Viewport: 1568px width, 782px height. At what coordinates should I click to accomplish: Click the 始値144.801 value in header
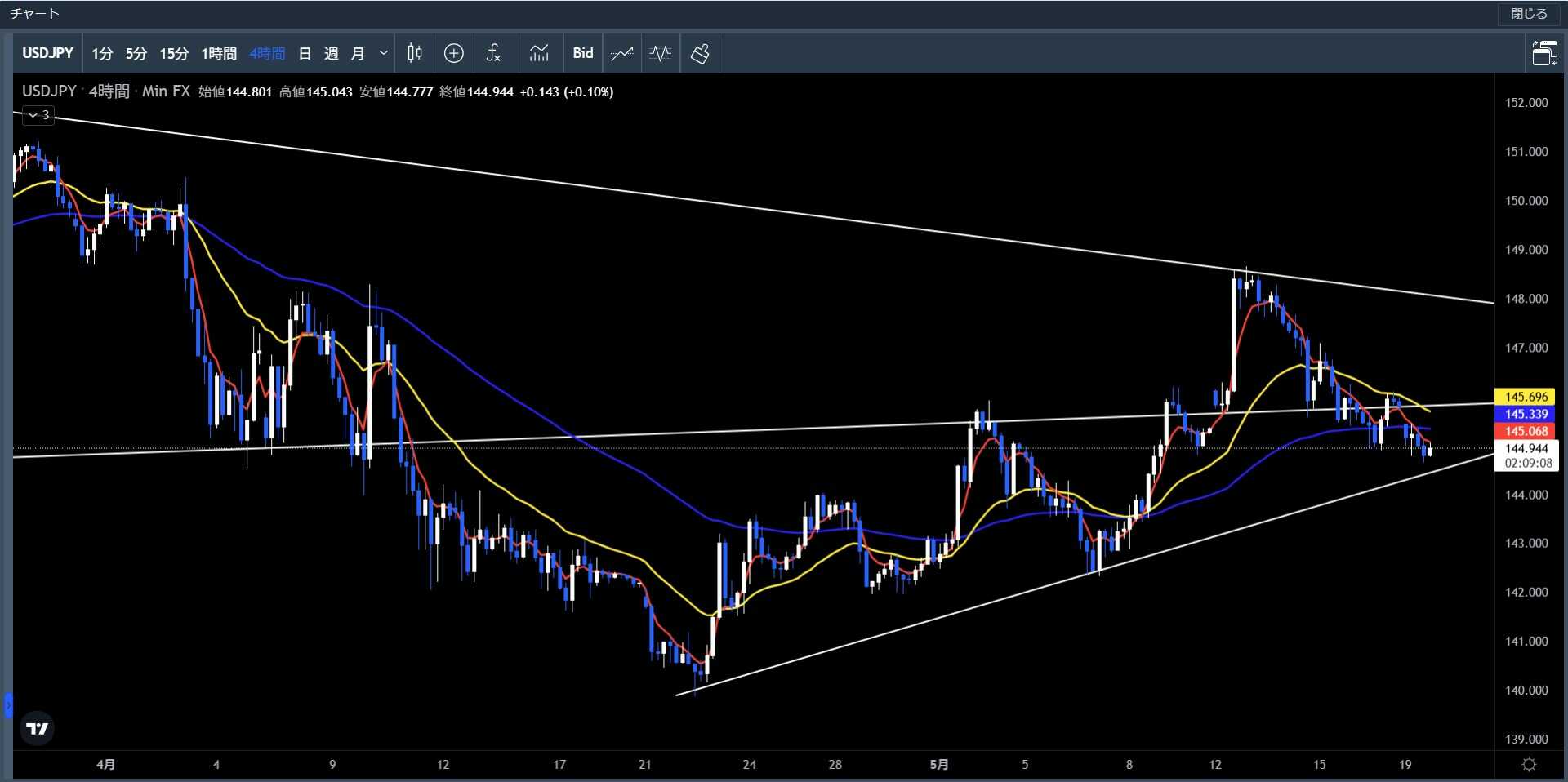235,92
